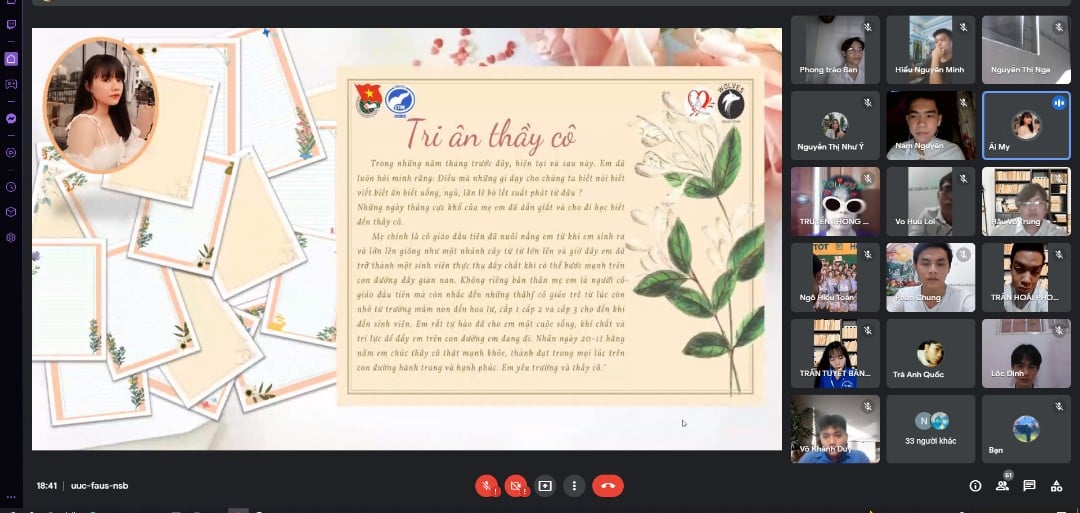
Task: Click the meeting code uuc-faus-nsb
Action: pyautogui.click(x=99, y=486)
